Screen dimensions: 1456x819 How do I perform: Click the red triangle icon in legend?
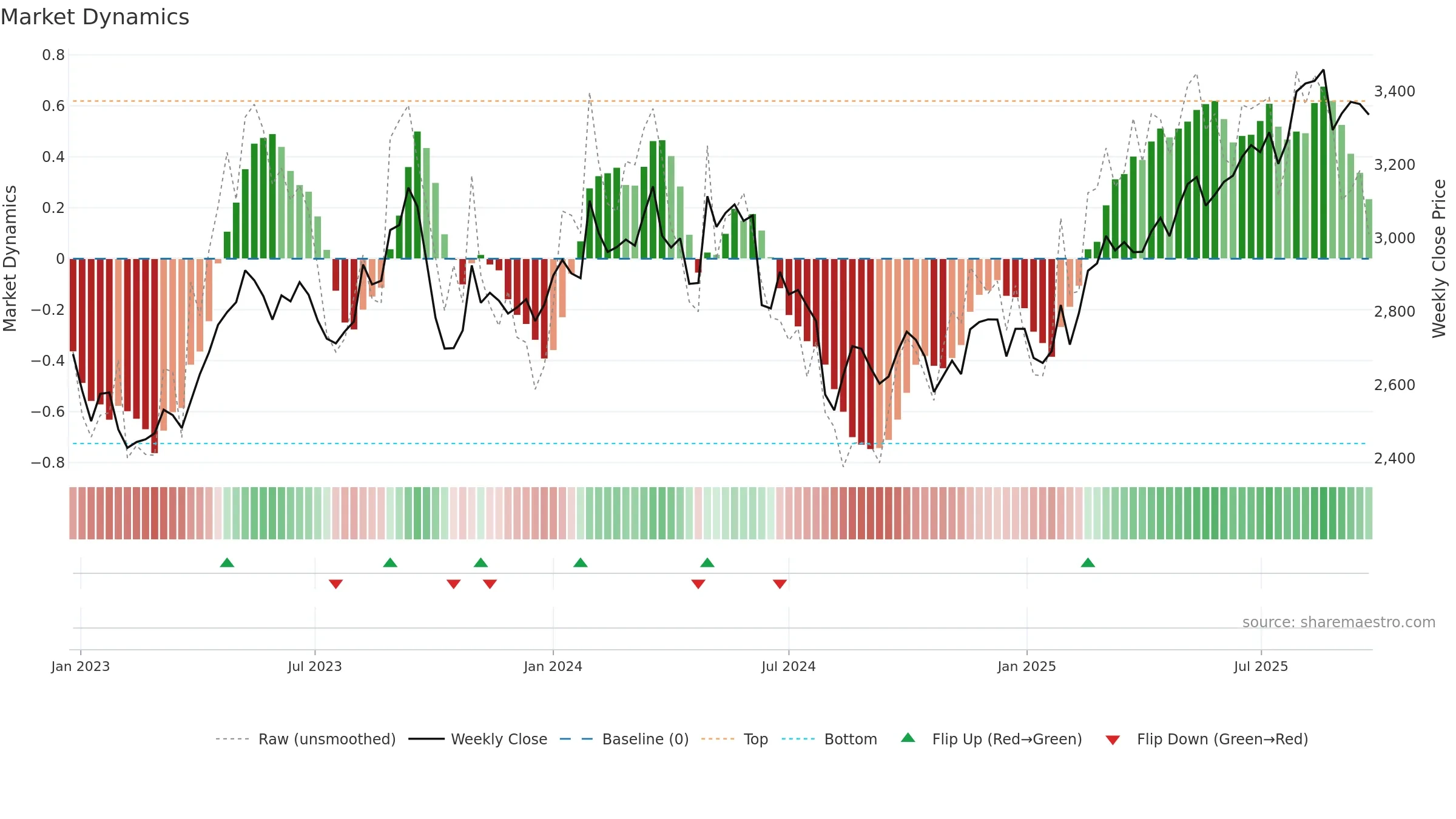[1113, 740]
